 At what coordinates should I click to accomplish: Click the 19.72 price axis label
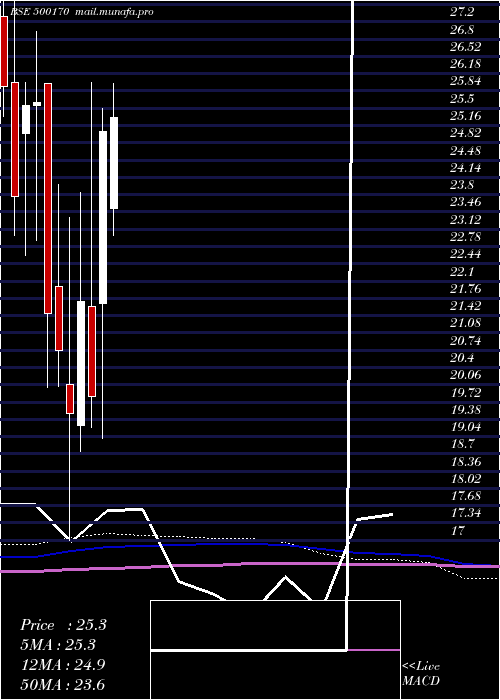[x=465, y=393]
